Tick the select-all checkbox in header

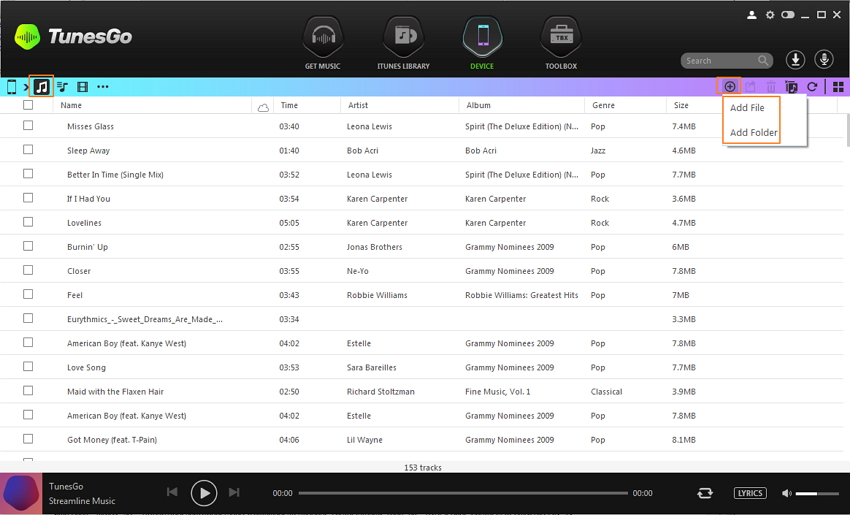click(x=28, y=105)
